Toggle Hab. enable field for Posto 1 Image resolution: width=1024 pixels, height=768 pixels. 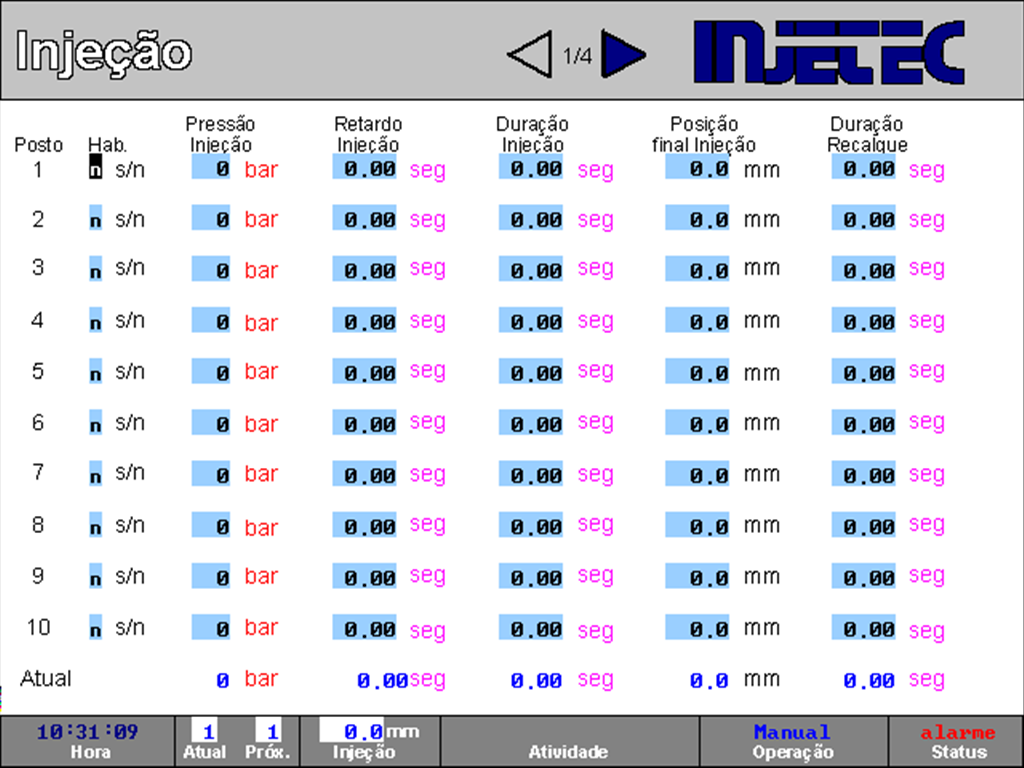(x=95, y=168)
